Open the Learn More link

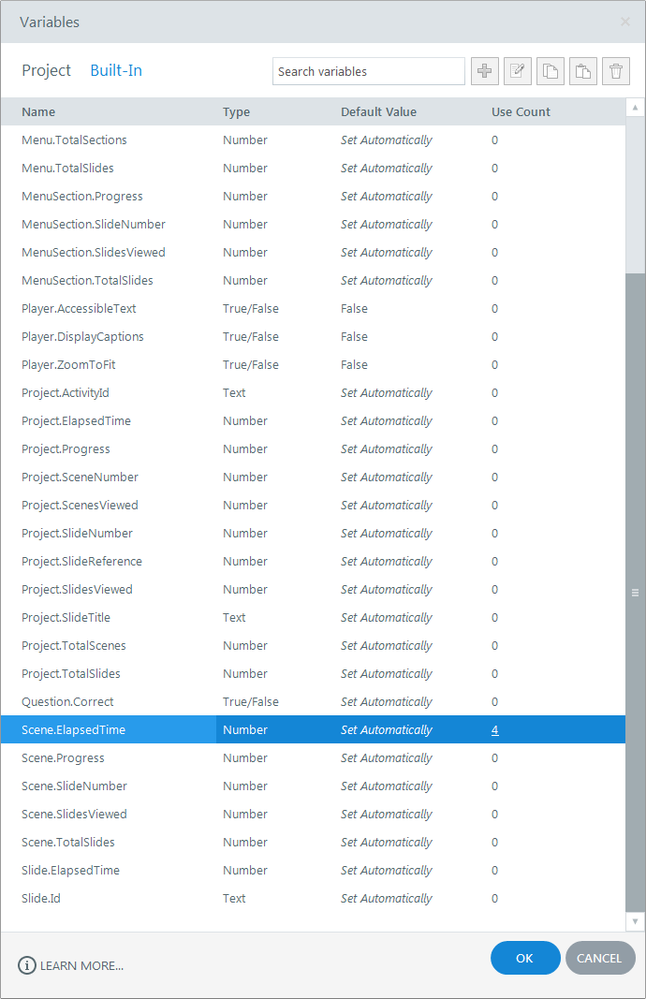(82, 966)
